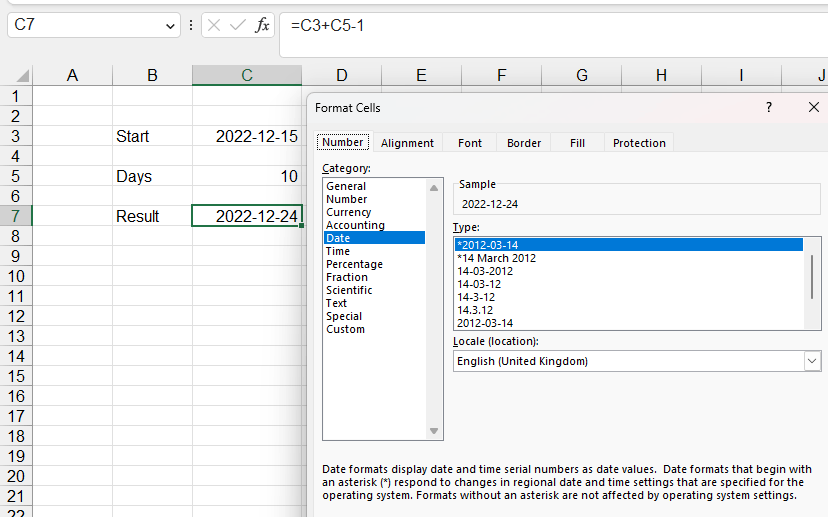
Task: Select the Result label cell
Action: (x=152, y=216)
